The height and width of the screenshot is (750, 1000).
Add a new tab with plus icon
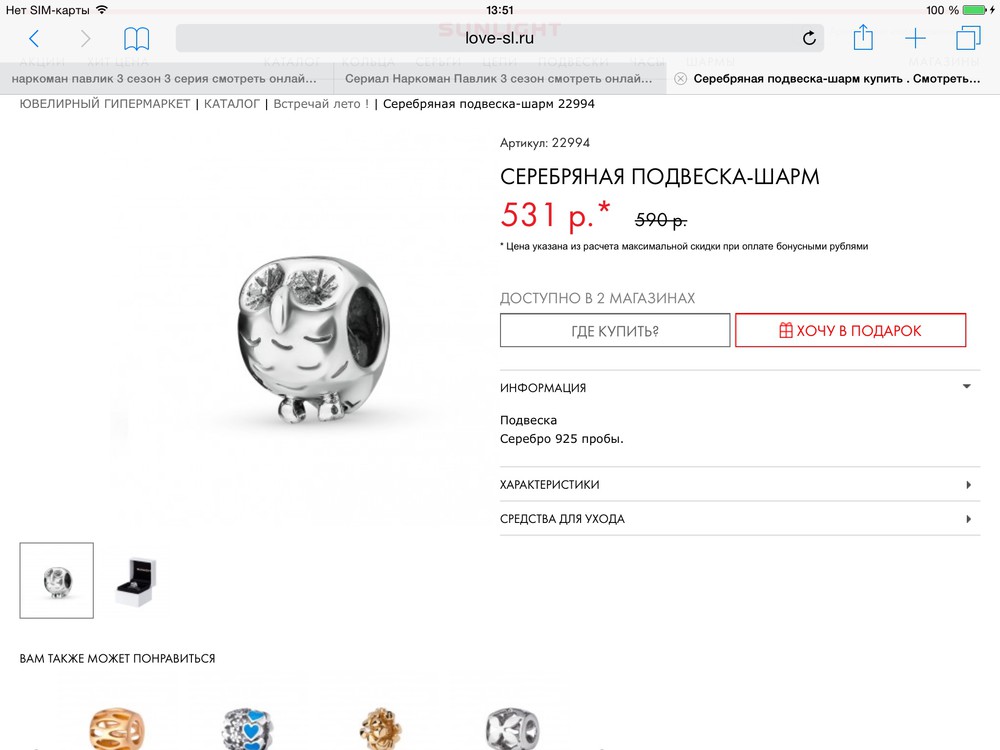[x=915, y=38]
